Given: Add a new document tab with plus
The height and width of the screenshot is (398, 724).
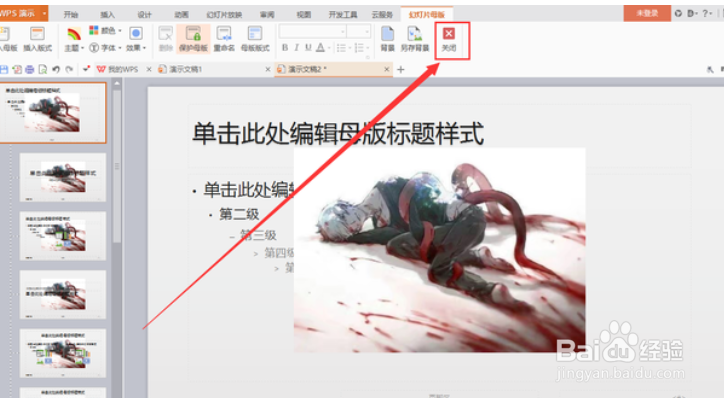Looking at the screenshot, I should (x=401, y=70).
